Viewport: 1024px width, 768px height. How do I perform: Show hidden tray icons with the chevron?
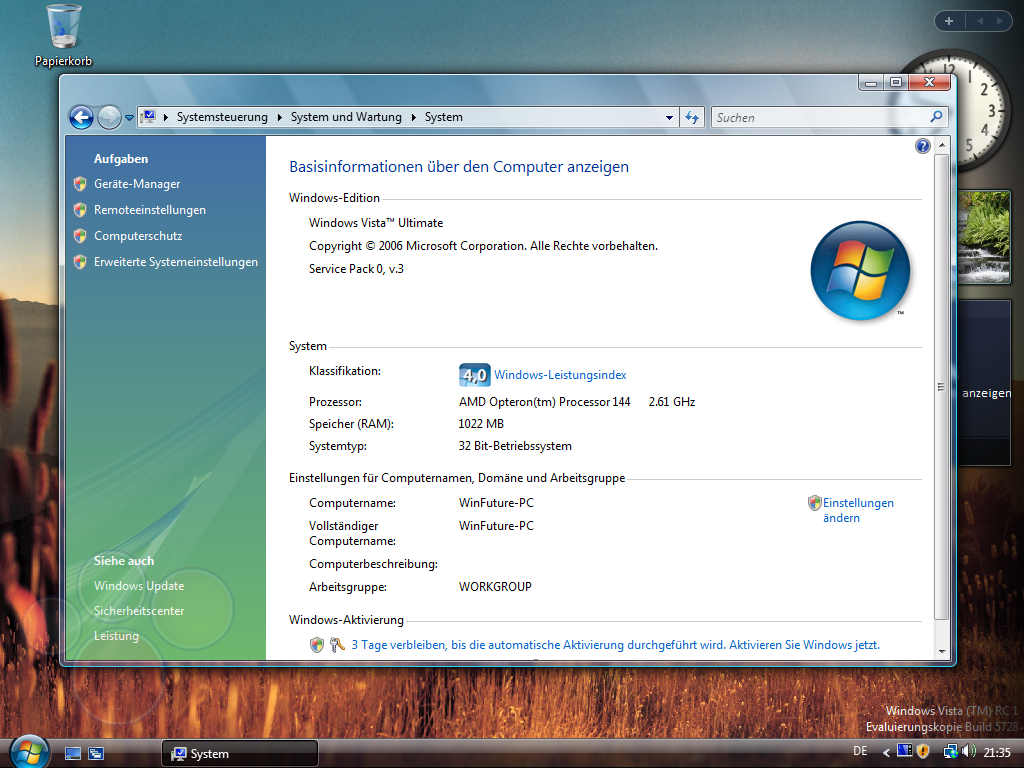(886, 752)
